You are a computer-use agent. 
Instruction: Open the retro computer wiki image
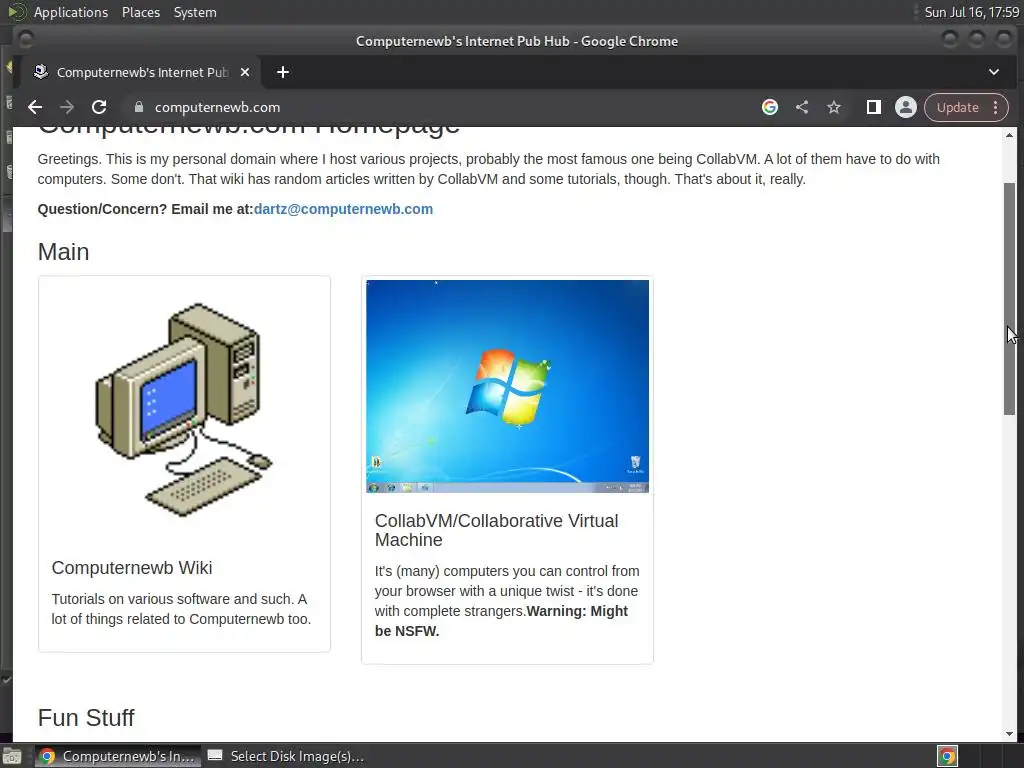point(184,410)
